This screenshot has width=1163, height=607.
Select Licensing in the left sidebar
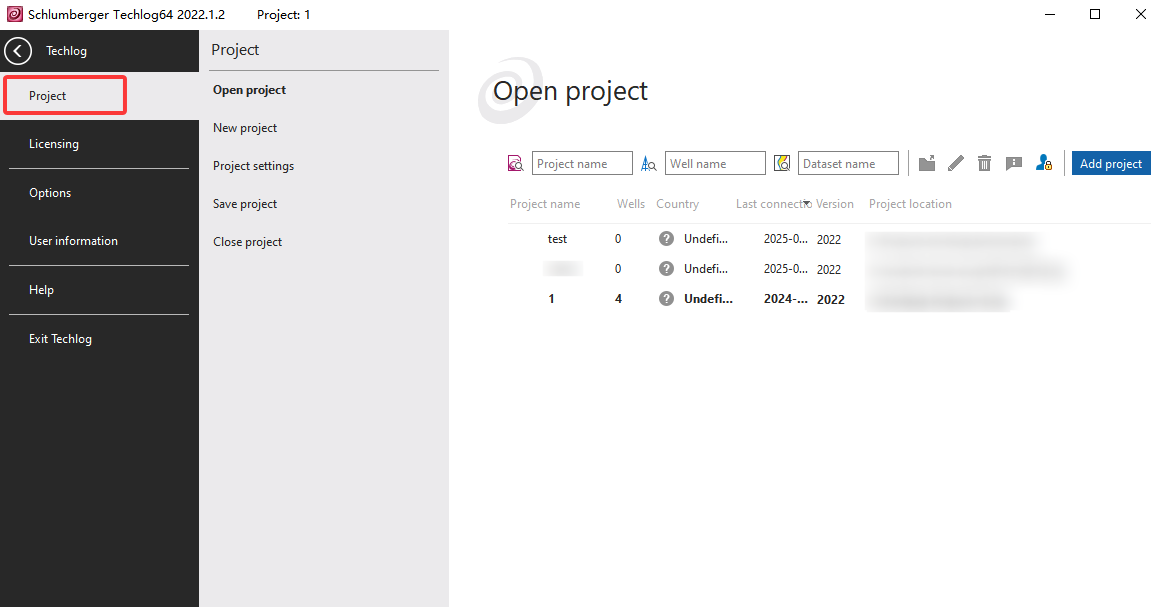(53, 144)
